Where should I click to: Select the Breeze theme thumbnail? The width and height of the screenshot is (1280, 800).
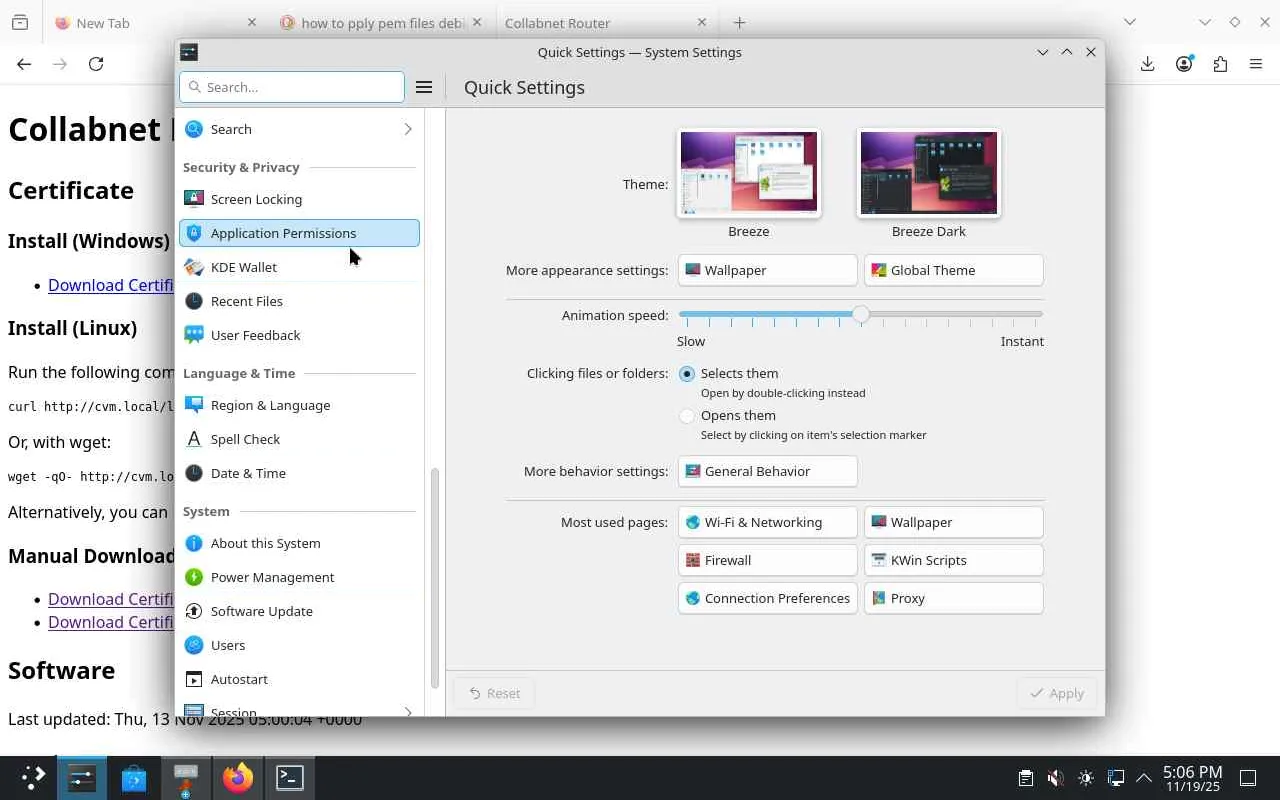(x=749, y=173)
